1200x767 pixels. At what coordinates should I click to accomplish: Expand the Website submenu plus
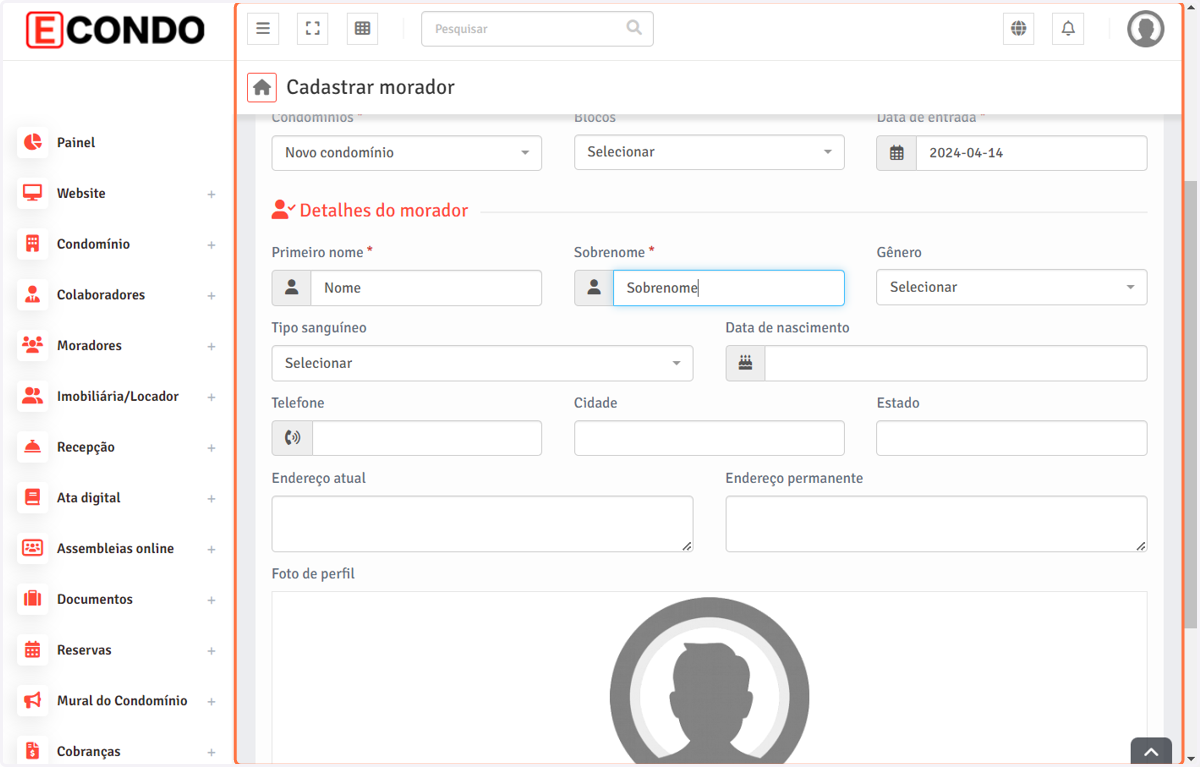[211, 194]
